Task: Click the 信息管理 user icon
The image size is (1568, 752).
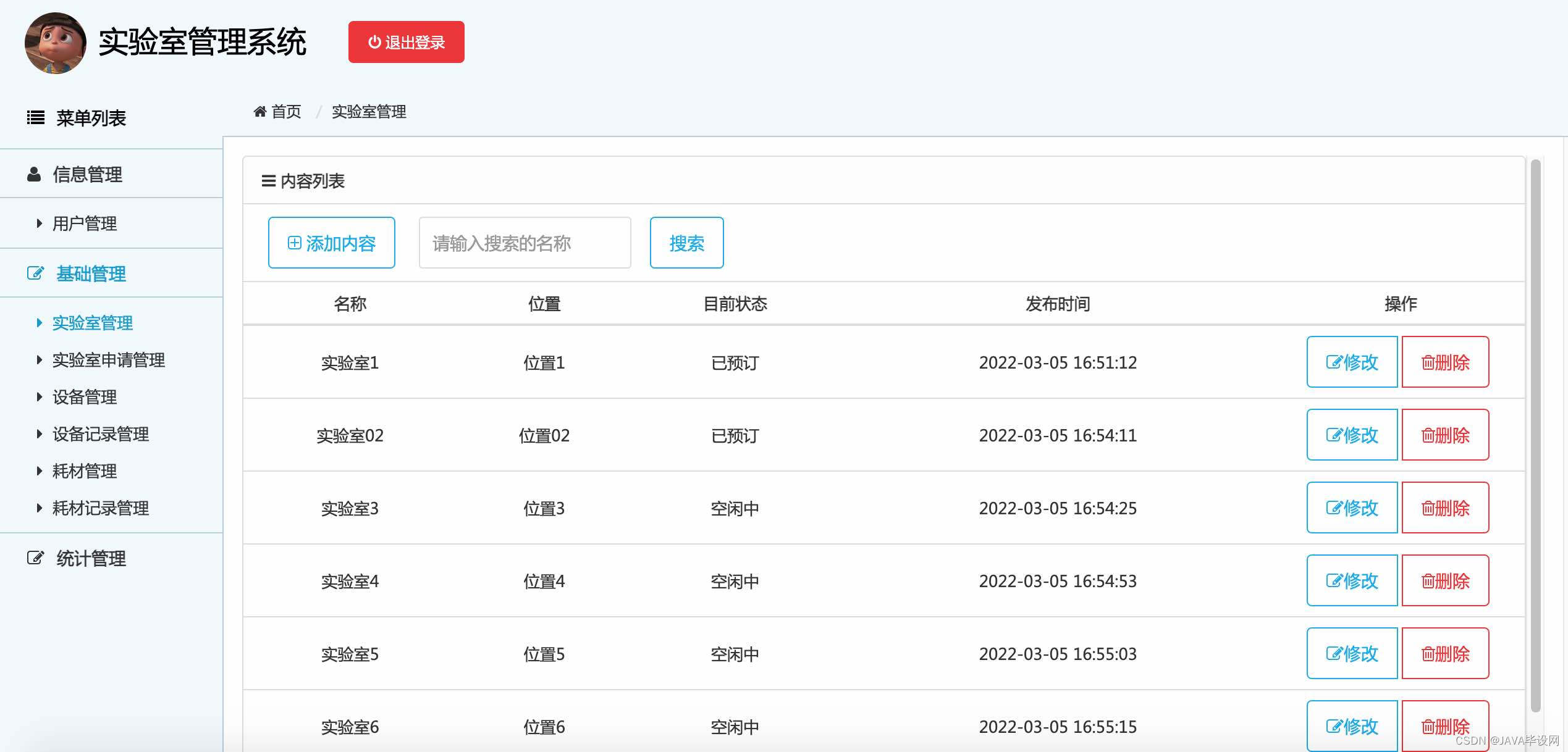Action: pos(34,174)
